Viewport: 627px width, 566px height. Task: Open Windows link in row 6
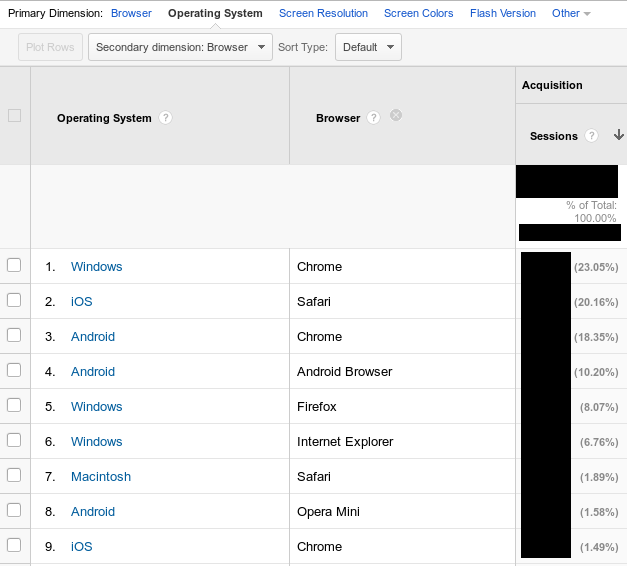(x=96, y=442)
